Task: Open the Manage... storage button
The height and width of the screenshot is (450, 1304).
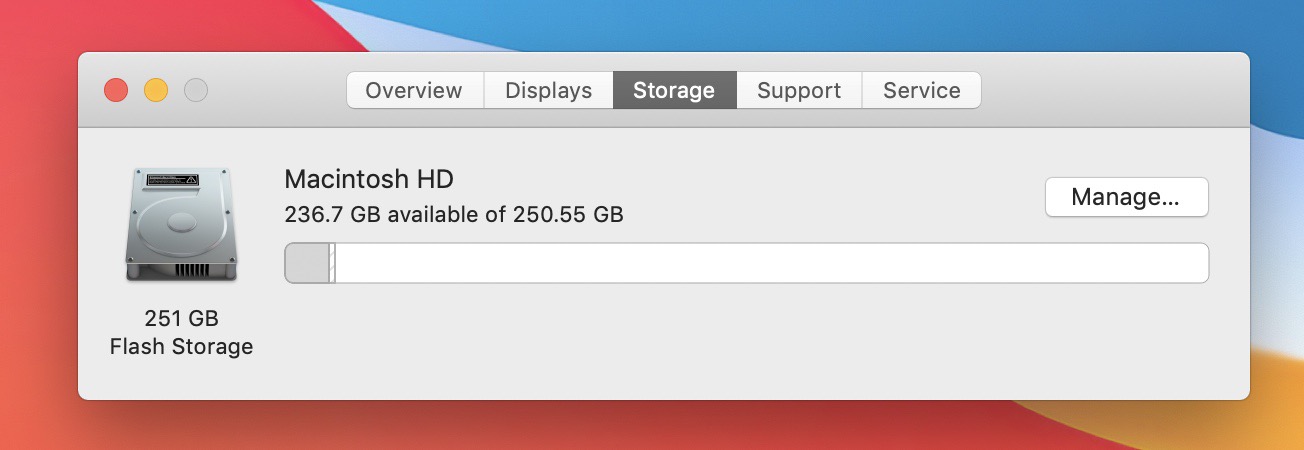Action: point(1126,197)
